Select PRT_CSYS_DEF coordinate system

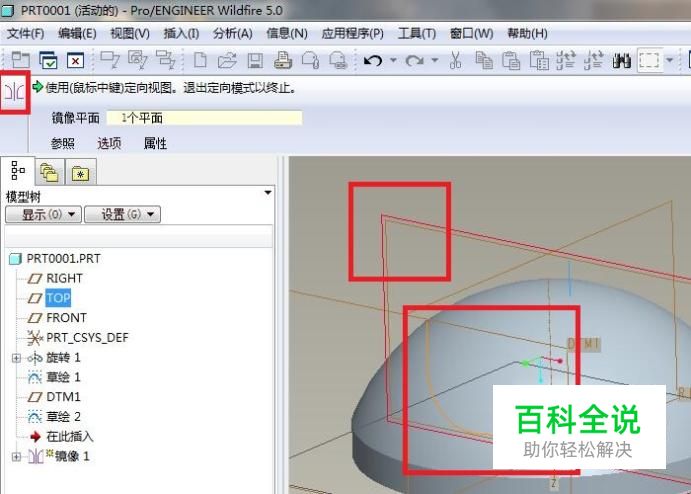click(87, 338)
